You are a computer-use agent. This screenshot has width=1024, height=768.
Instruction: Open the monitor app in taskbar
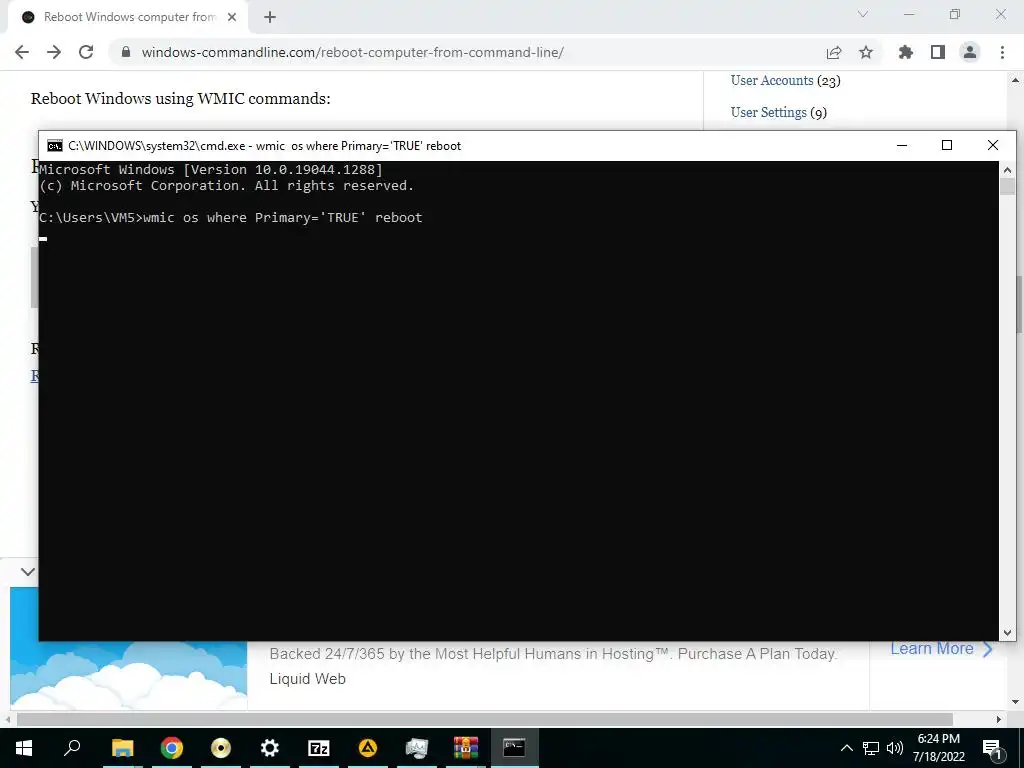[x=417, y=748]
